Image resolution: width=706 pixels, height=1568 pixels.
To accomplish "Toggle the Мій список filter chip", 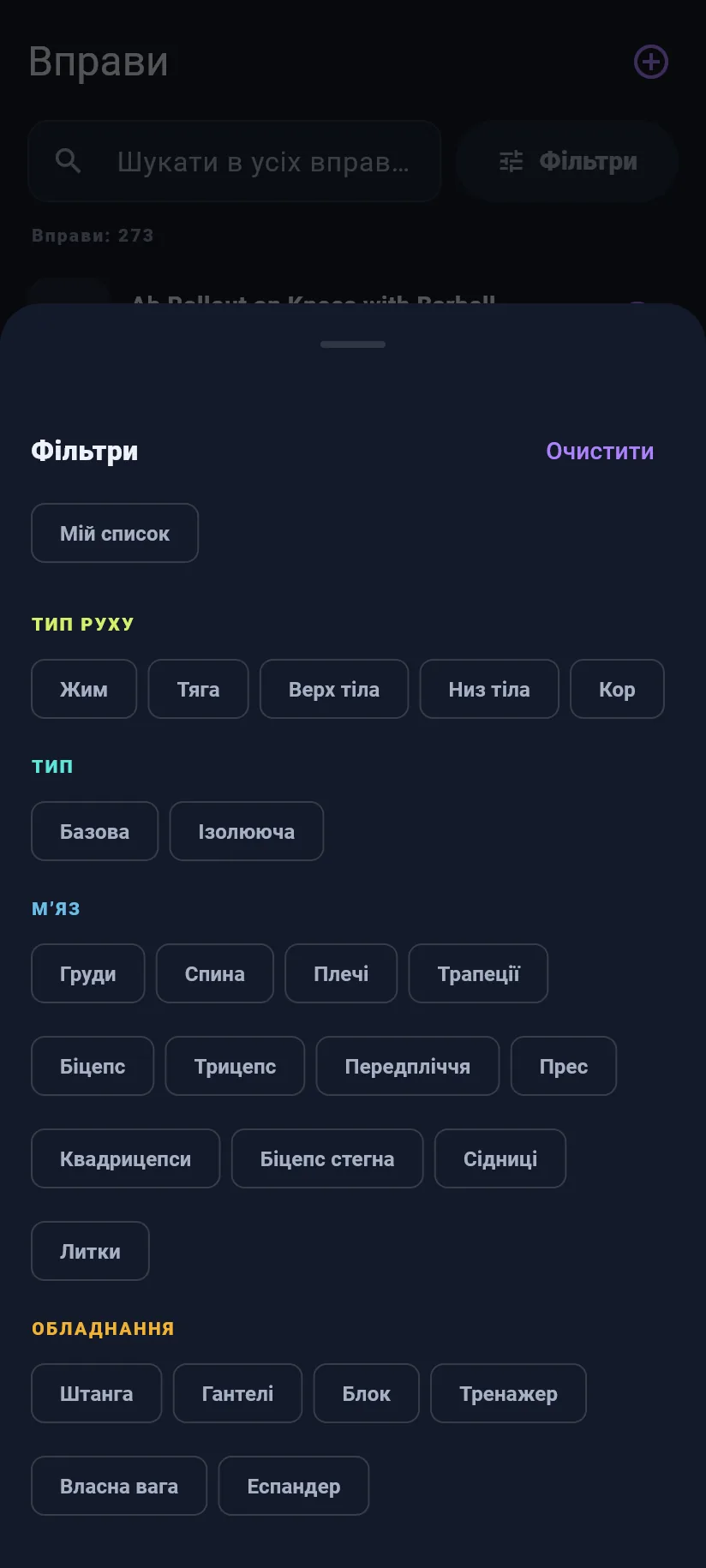I will [115, 533].
